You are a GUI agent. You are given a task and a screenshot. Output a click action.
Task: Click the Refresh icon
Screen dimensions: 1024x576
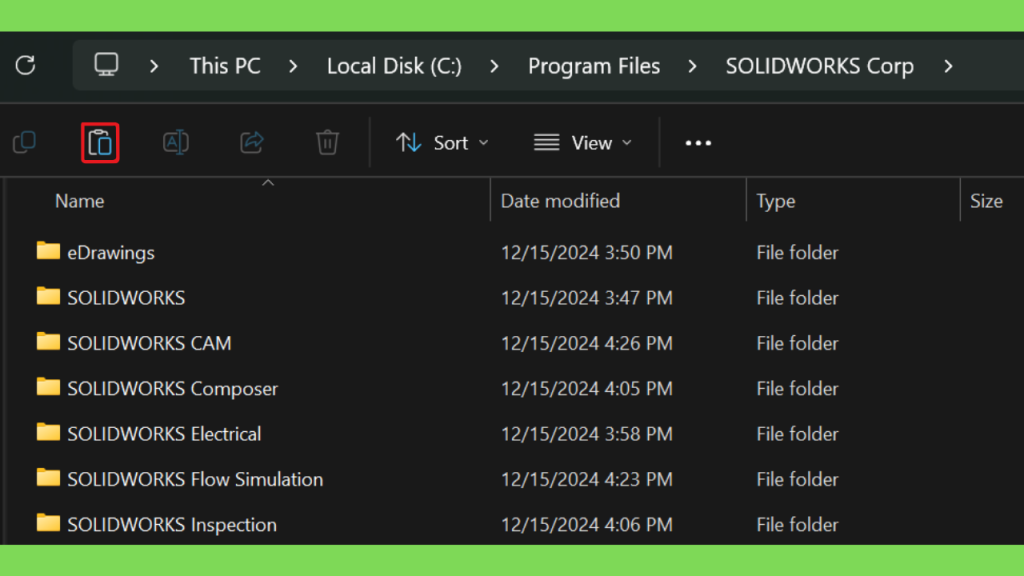click(x=25, y=65)
